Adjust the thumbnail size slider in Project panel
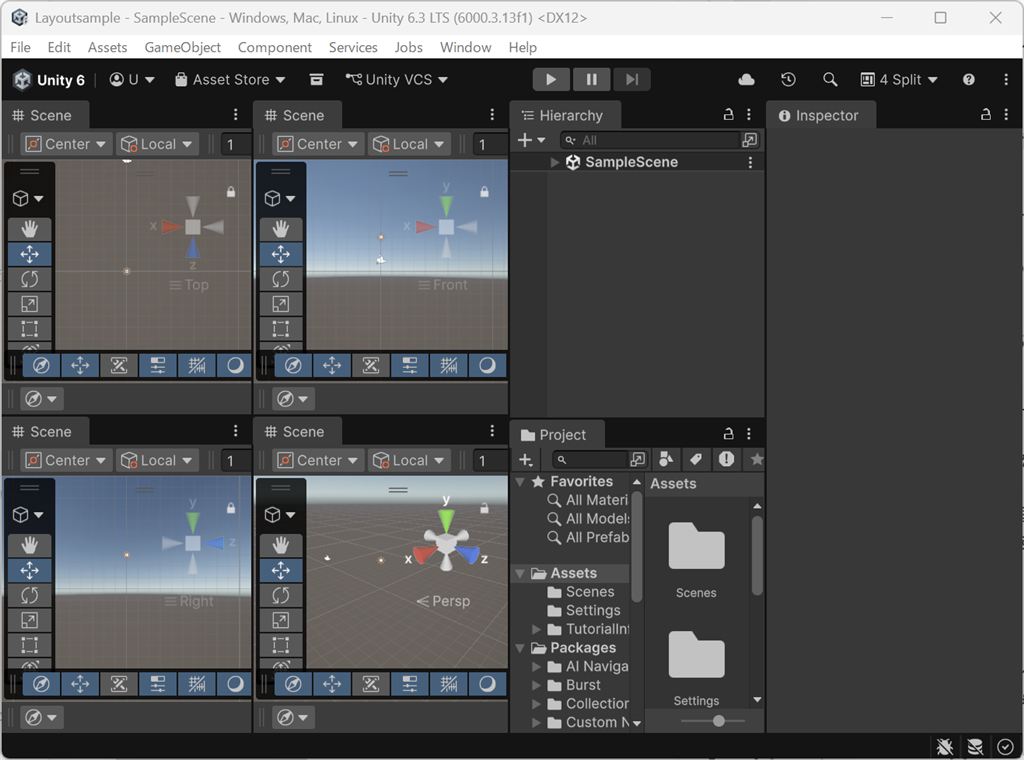 (720, 721)
